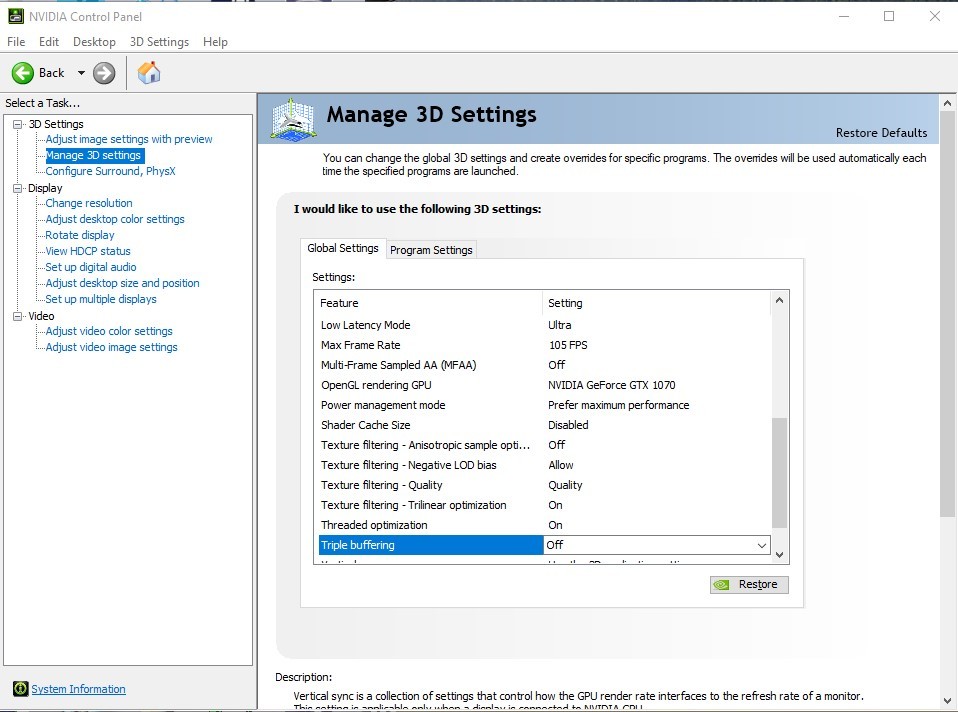
Task: Open the Back history dropdown arrow
Action: (x=81, y=73)
